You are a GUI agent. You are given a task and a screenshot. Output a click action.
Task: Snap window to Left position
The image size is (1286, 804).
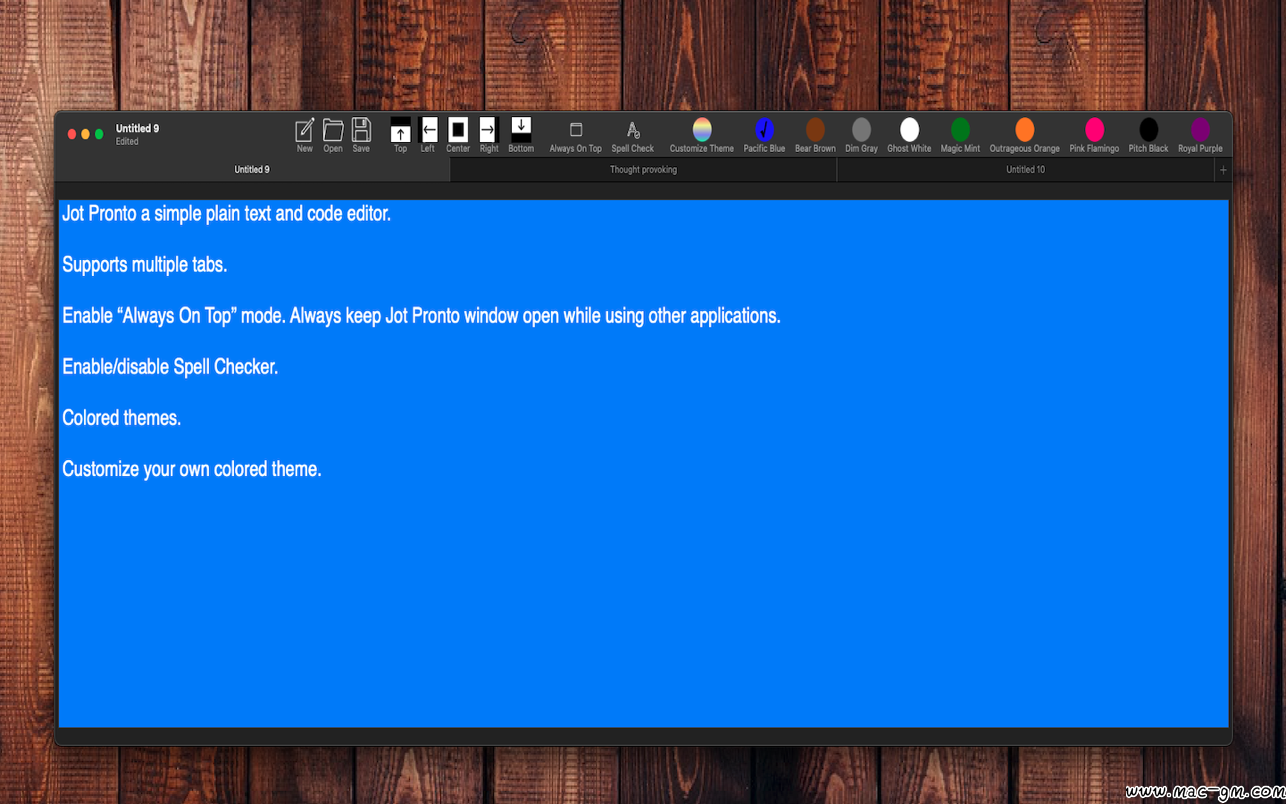428,130
